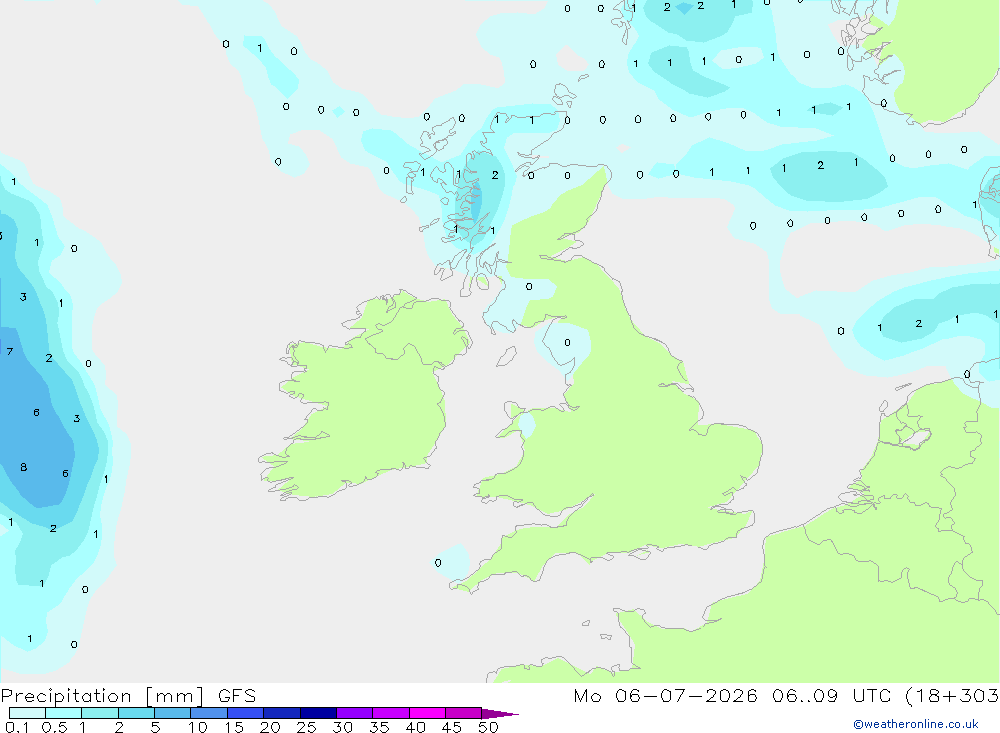Click the '30' legend scale label

point(343,727)
